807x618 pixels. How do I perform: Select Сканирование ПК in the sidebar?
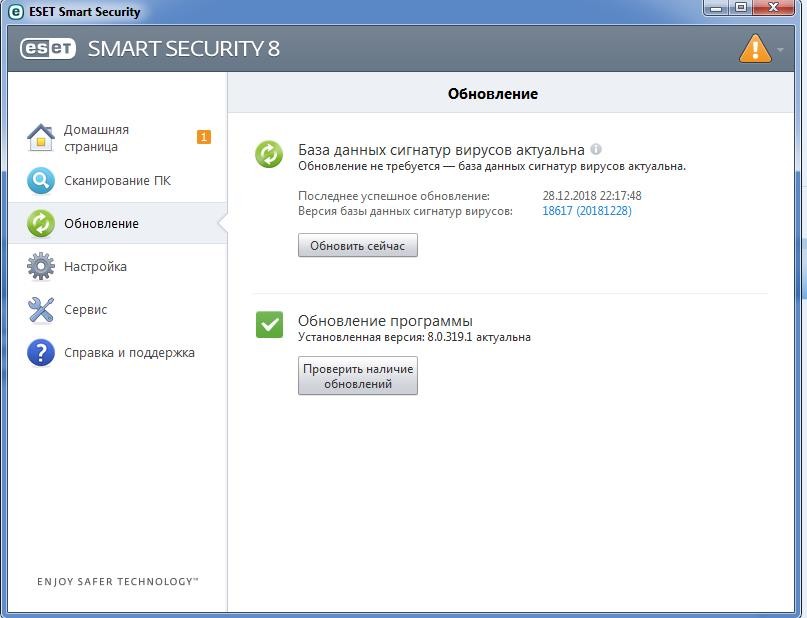click(117, 181)
